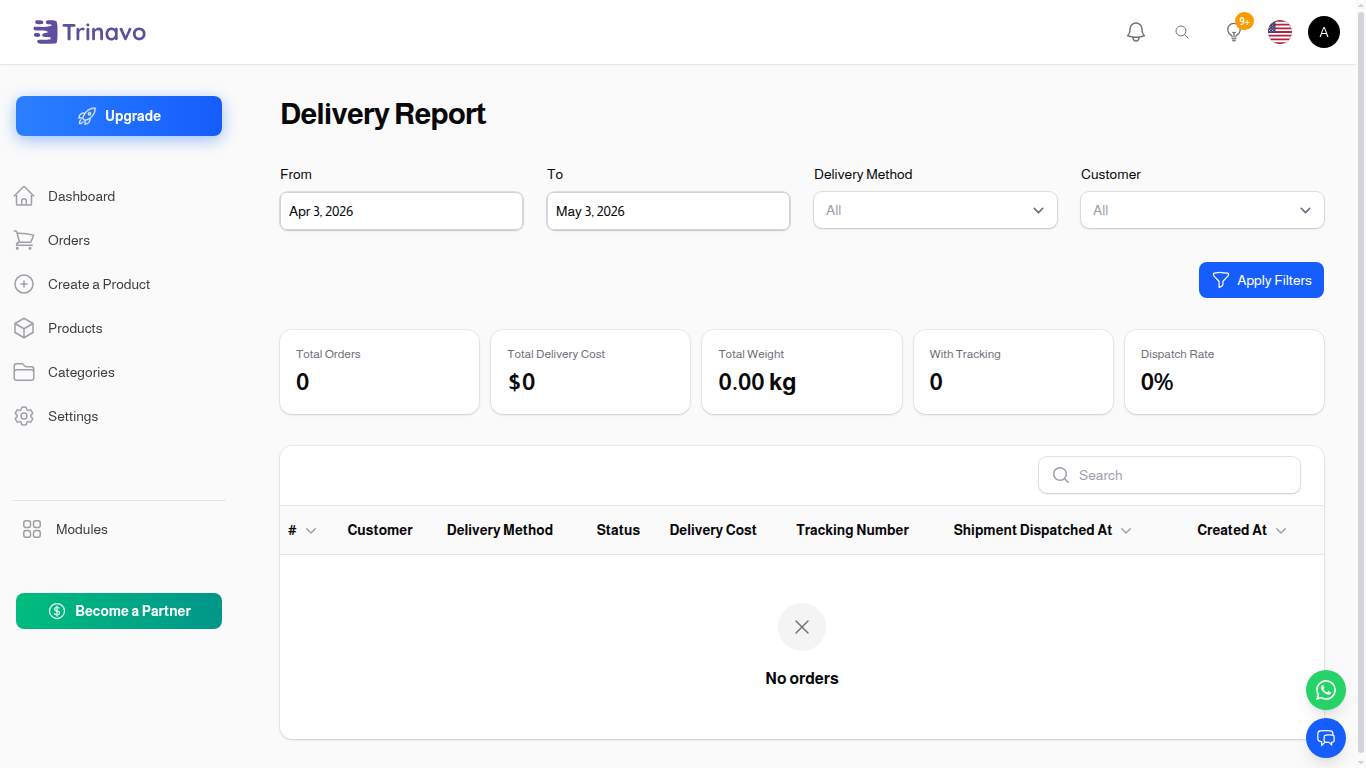Click the Customer column header
Viewport: 1366px width, 768px height.
tap(380, 530)
